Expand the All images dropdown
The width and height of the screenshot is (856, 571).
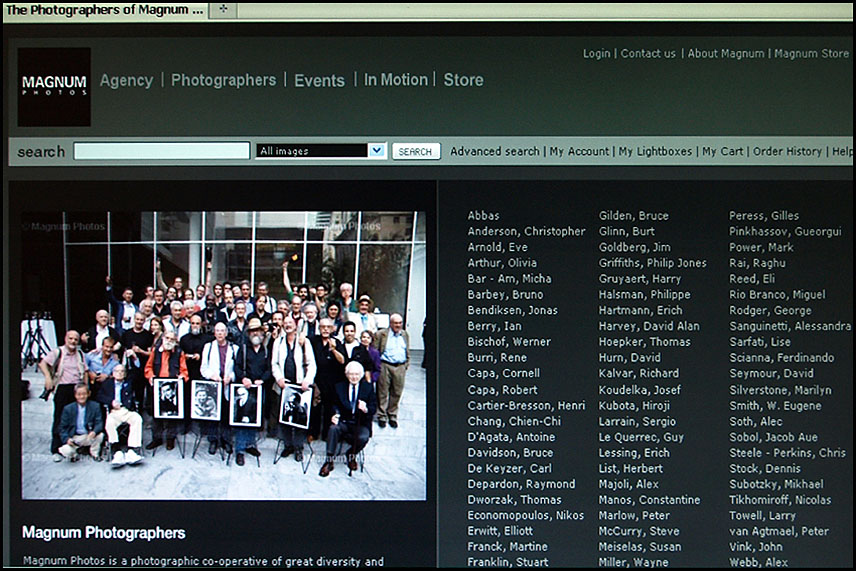point(321,151)
